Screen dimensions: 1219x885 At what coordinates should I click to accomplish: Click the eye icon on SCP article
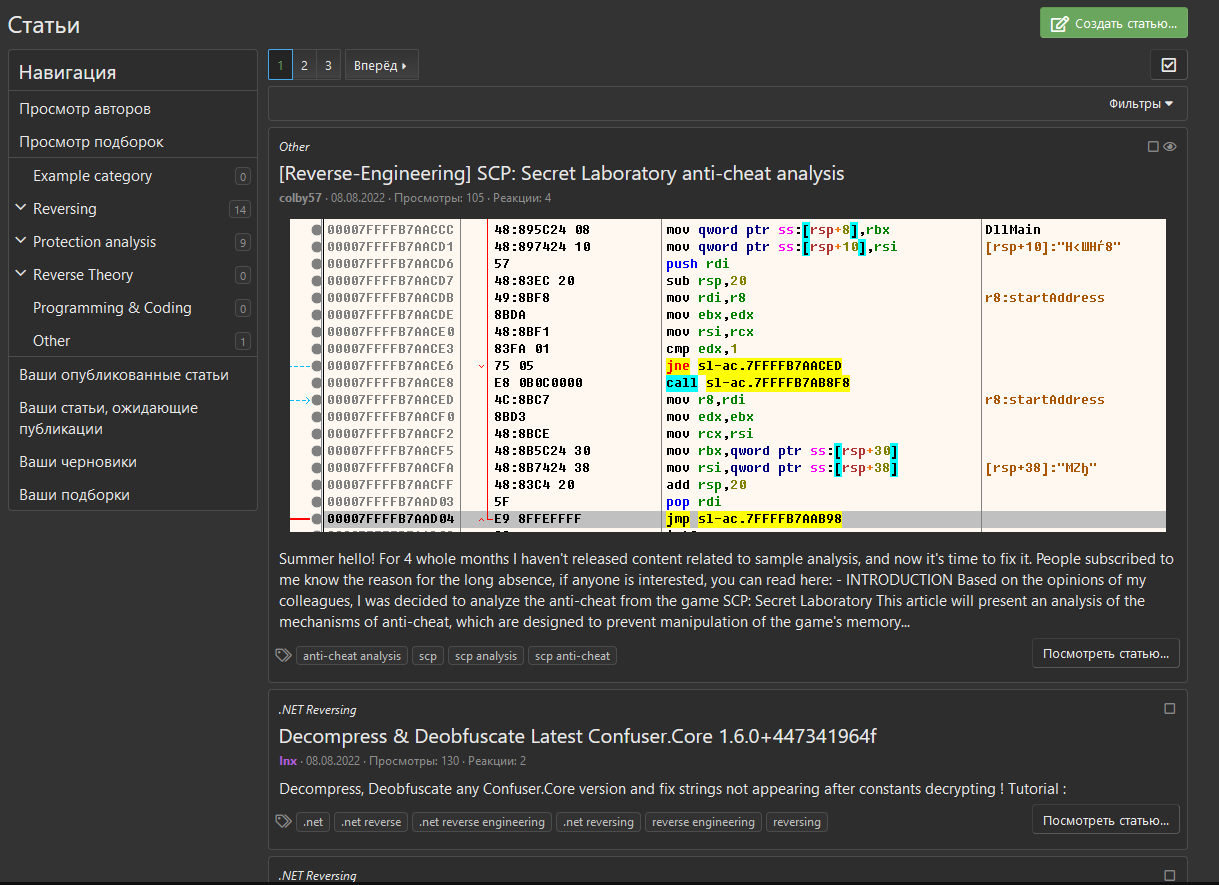[x=1170, y=147]
